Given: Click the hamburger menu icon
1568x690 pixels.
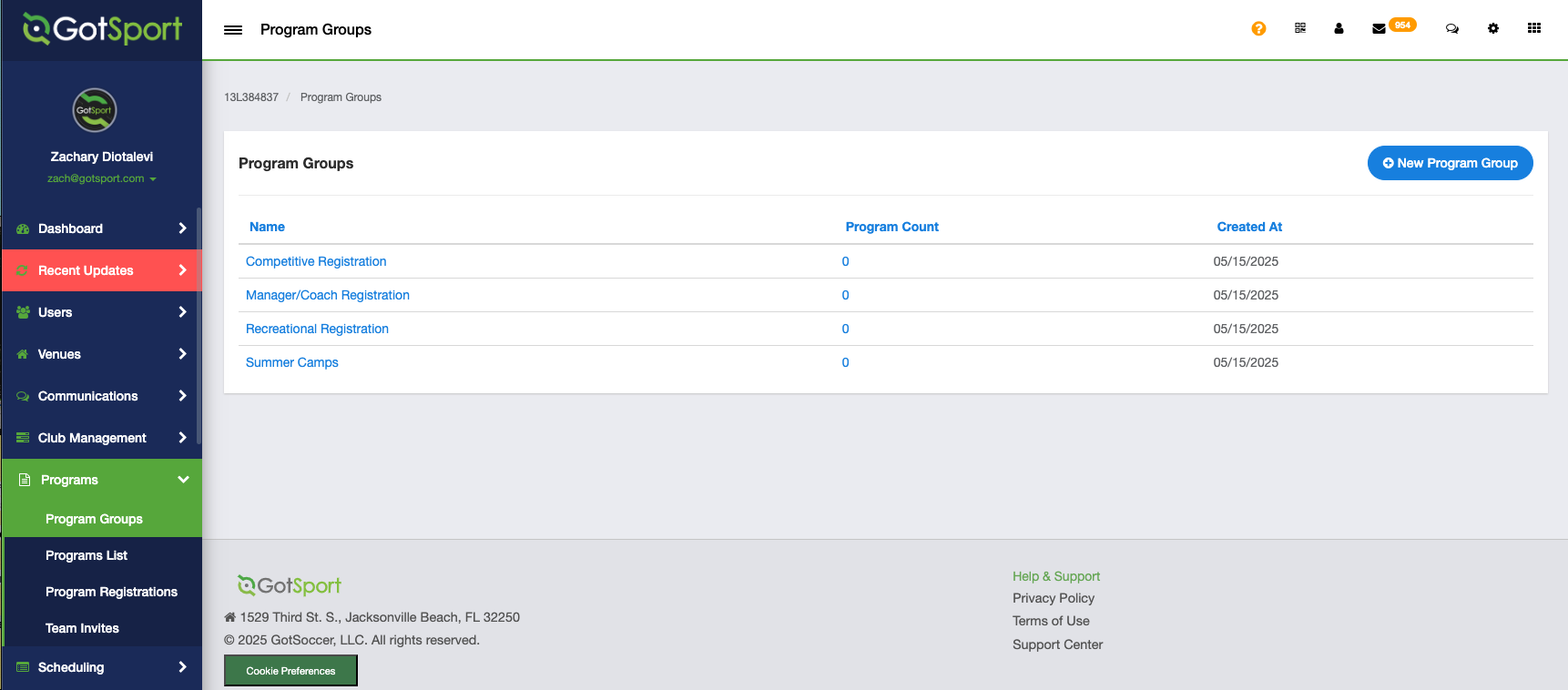Looking at the screenshot, I should tap(233, 30).
